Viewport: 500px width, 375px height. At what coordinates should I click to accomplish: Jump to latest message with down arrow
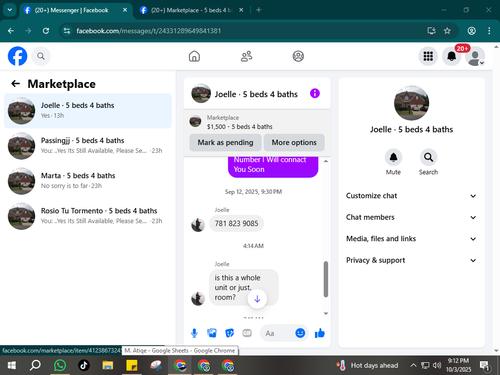pyautogui.click(x=257, y=299)
